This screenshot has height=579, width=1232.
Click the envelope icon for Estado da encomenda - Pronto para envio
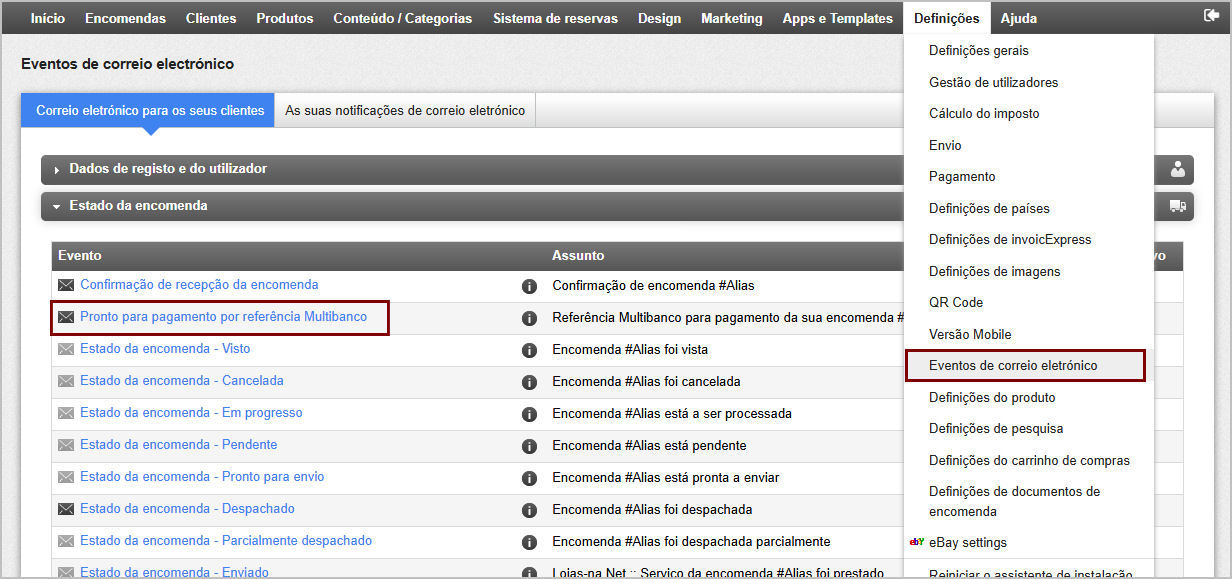(66, 477)
